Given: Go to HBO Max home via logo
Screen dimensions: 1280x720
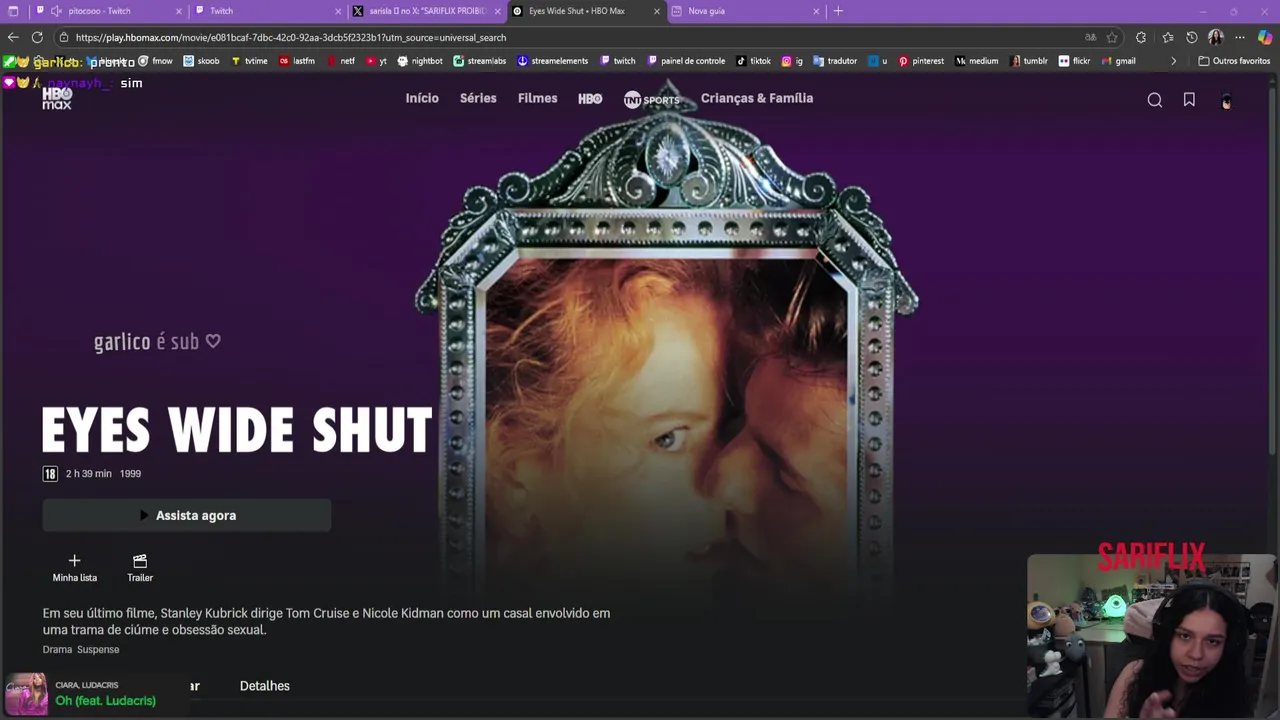Looking at the screenshot, I should pos(57,98).
